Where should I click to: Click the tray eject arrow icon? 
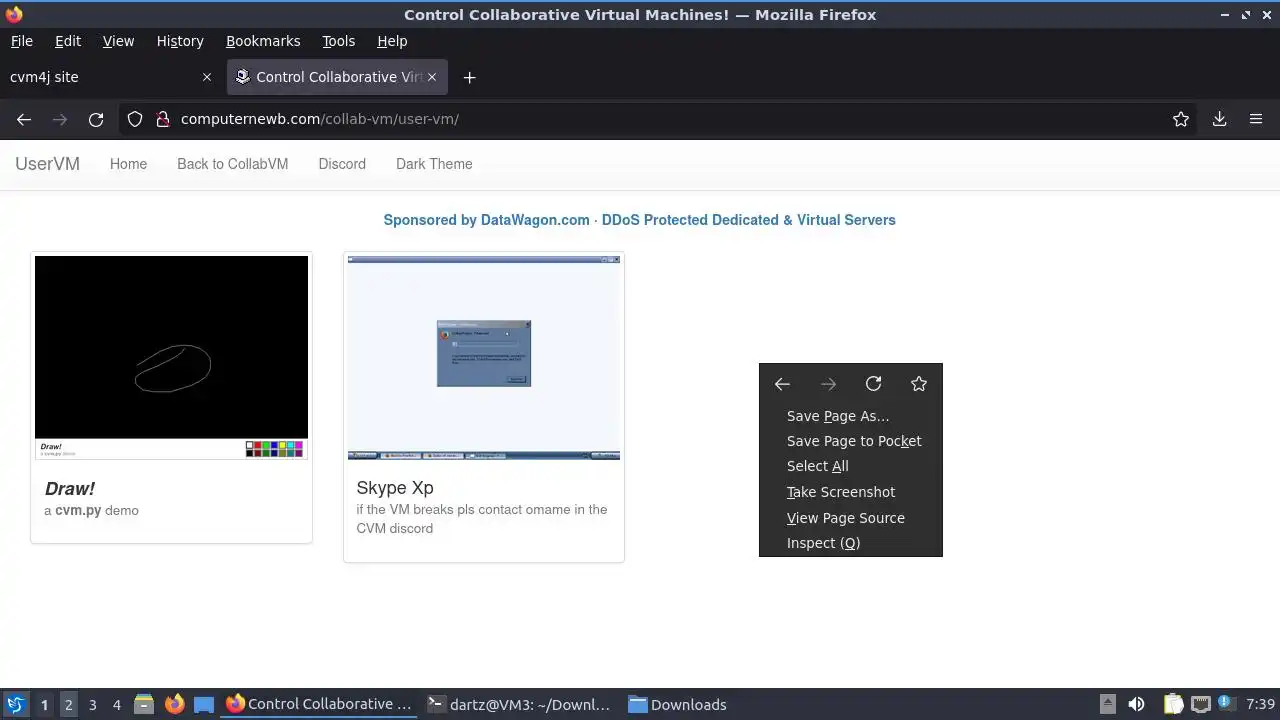tap(1107, 704)
